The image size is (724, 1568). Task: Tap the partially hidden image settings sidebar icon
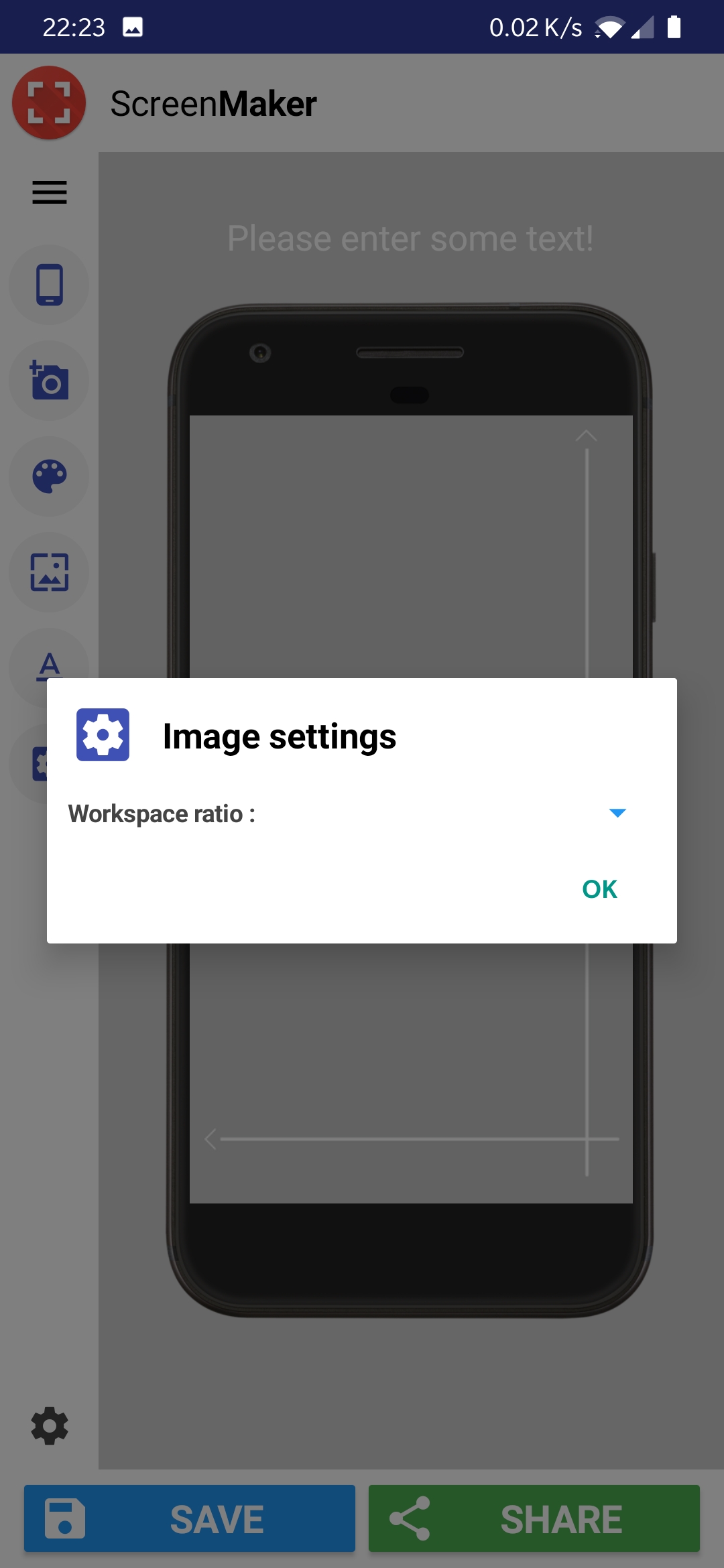point(39,764)
